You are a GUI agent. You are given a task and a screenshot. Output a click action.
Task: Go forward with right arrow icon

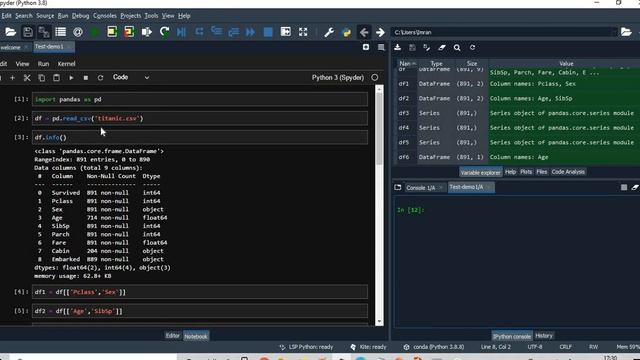[x=380, y=32]
